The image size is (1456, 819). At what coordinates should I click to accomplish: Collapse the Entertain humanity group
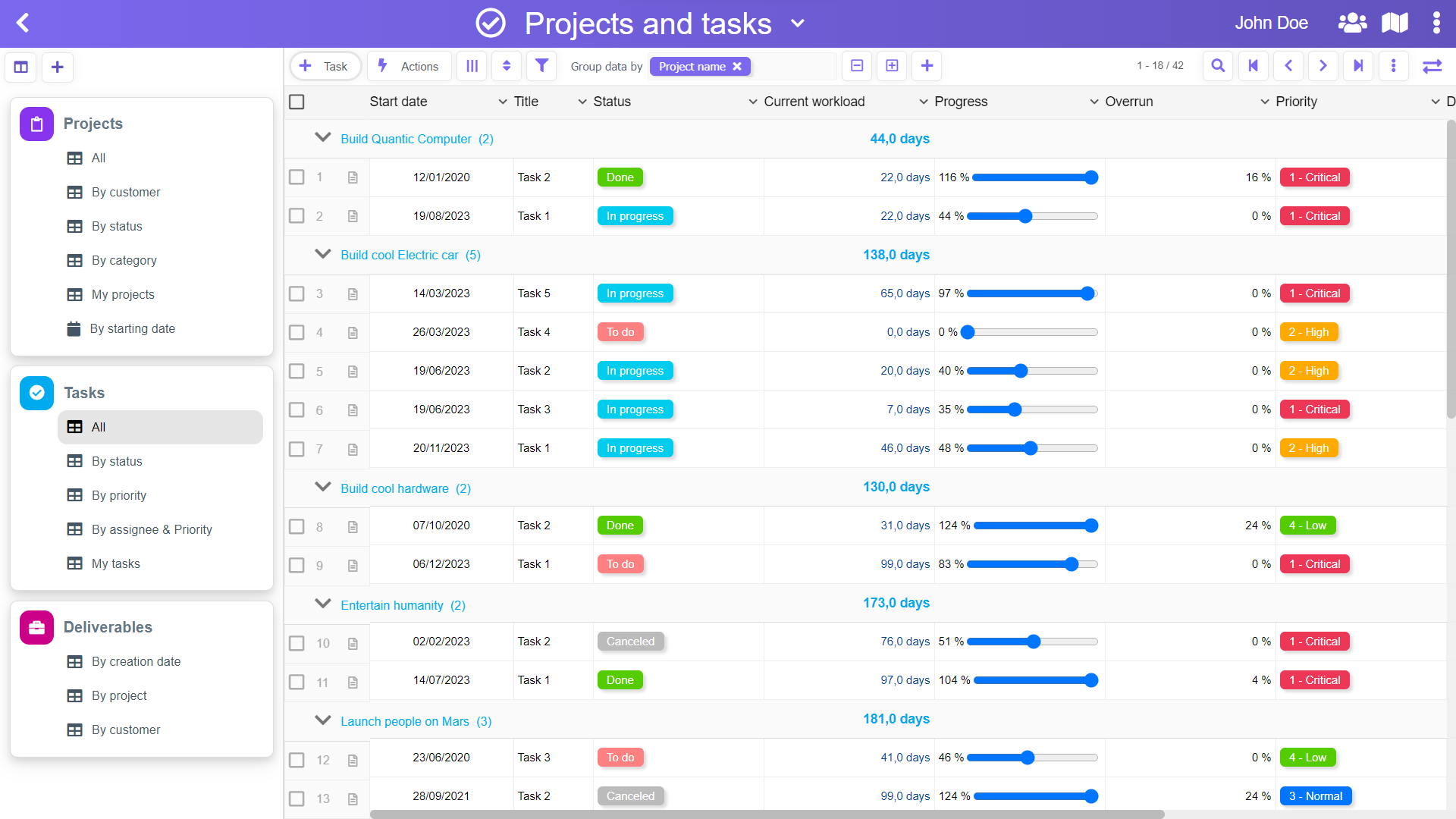[323, 604]
